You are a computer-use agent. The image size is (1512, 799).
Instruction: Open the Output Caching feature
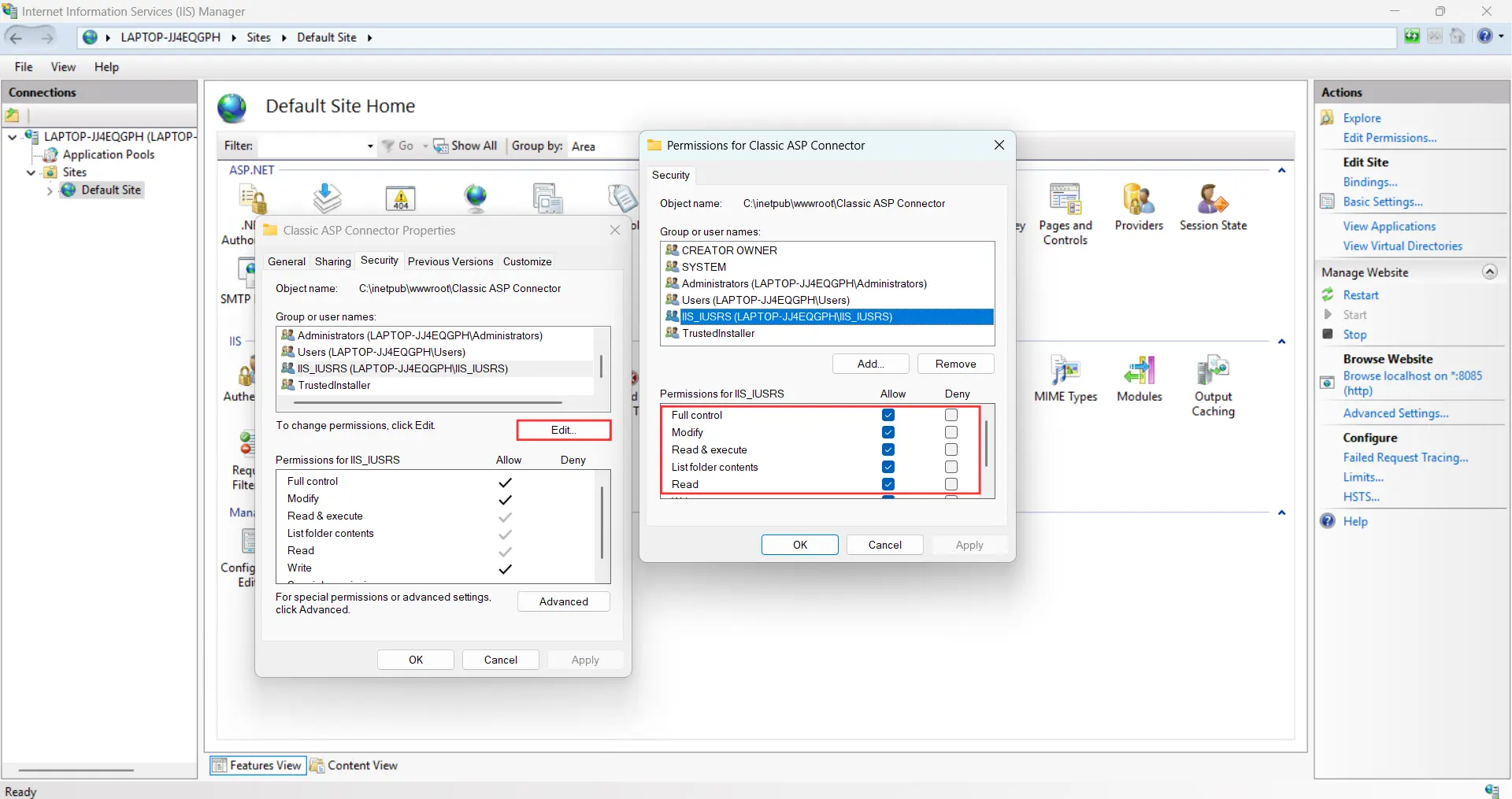[1213, 386]
